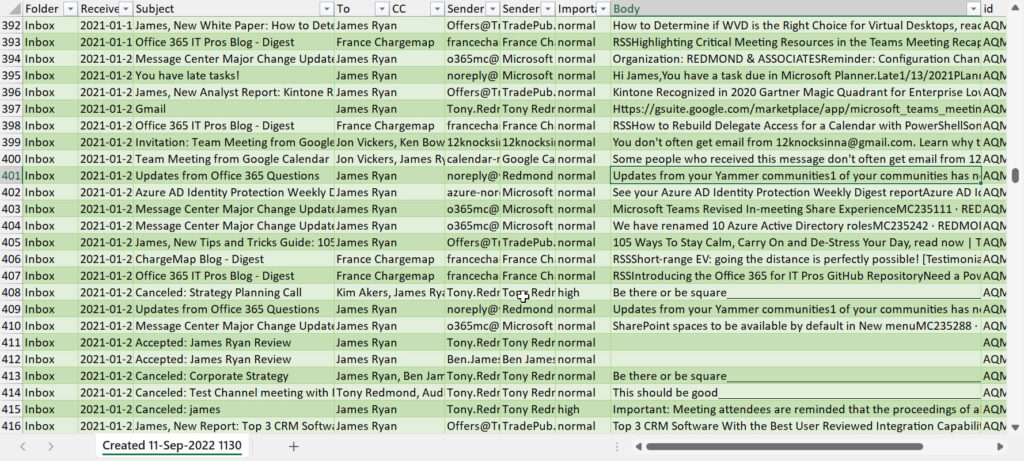Open the Body column filter dropdown
The height and width of the screenshot is (461, 1024).
(974, 8)
